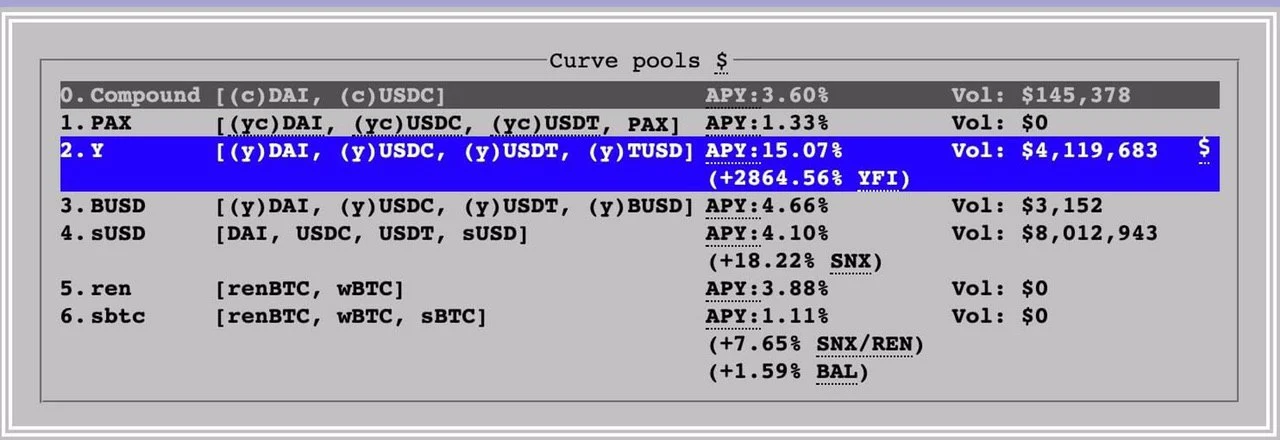Viewport: 1280px width, 440px height.
Task: Click Vol: $0 on PAX row
Action: (999, 124)
